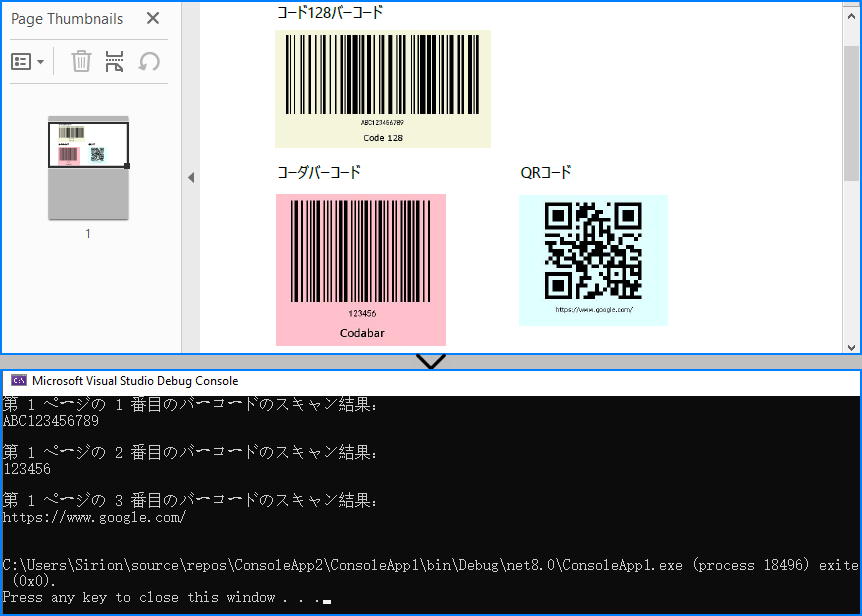Click the Page Thumbnails panel title
862x616 pixels.
[67, 19]
